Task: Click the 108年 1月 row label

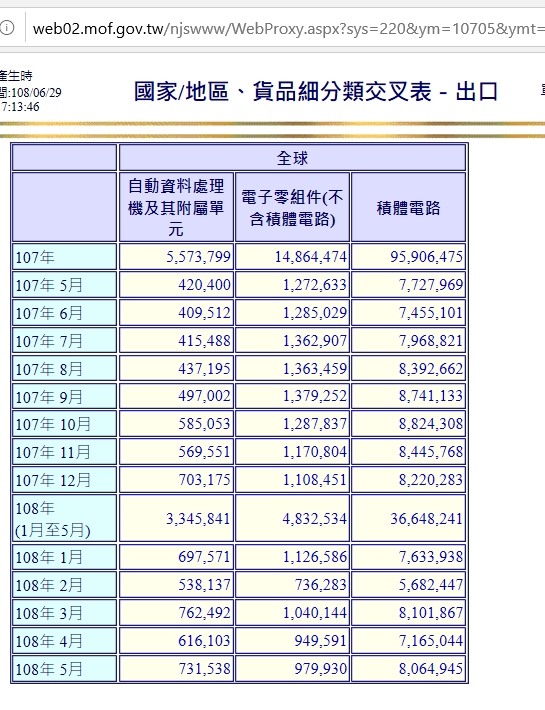Action: tap(64, 557)
